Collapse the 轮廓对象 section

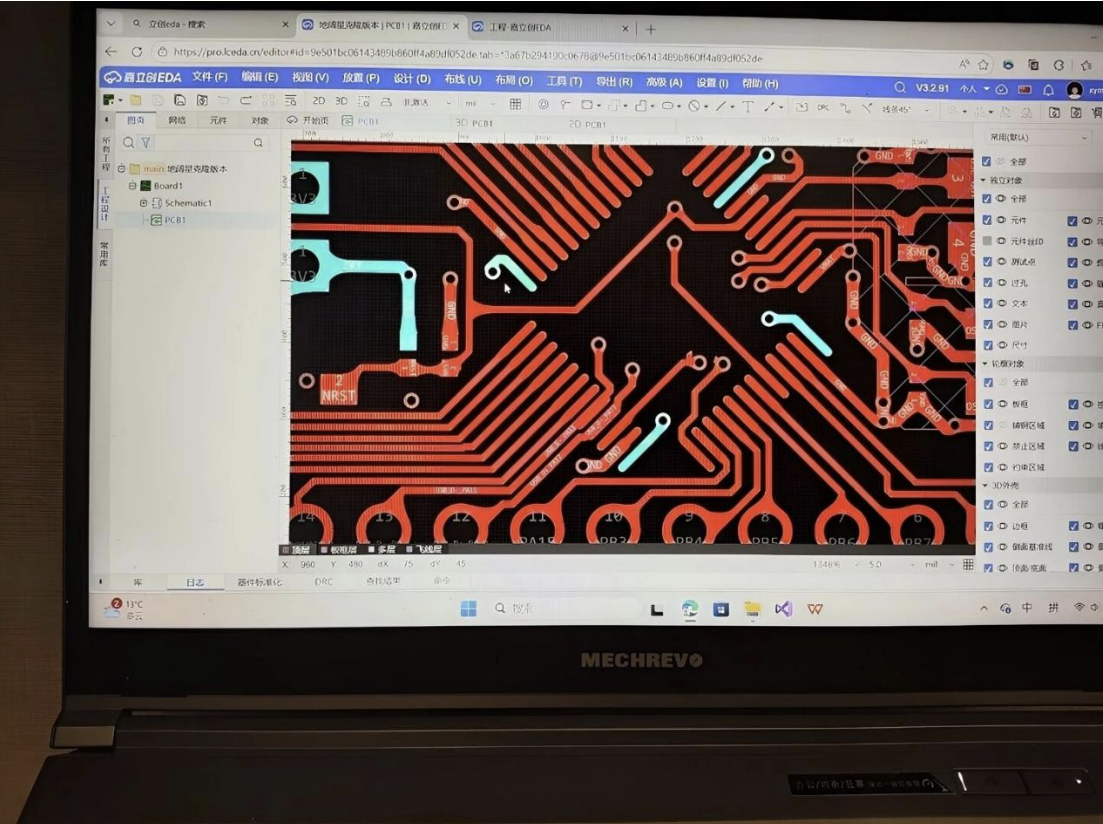(985, 363)
